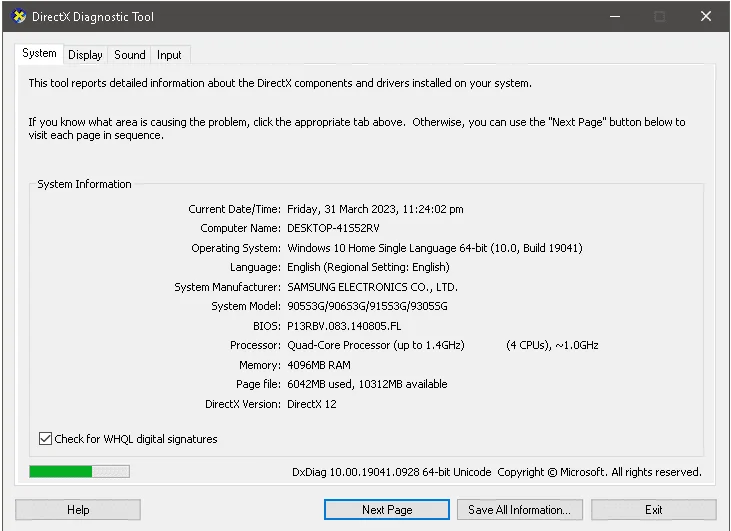Screen dimensions: 731x531
Task: Click the System Information group label
Action: click(84, 184)
